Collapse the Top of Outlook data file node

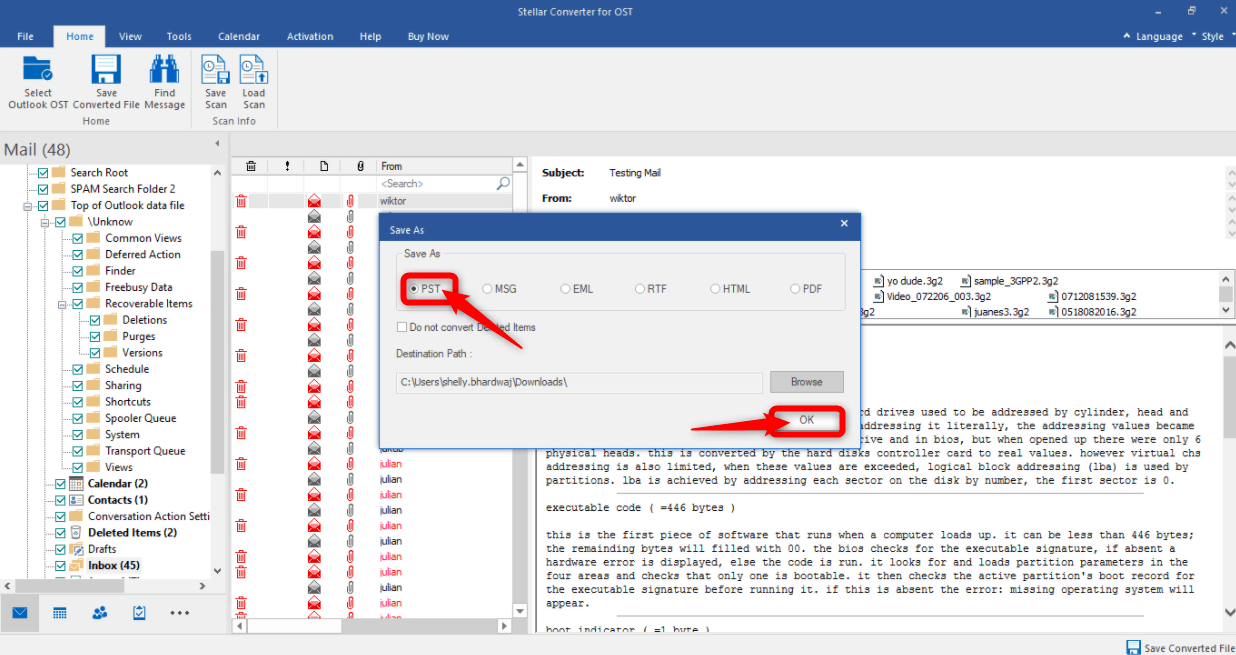tap(29, 205)
